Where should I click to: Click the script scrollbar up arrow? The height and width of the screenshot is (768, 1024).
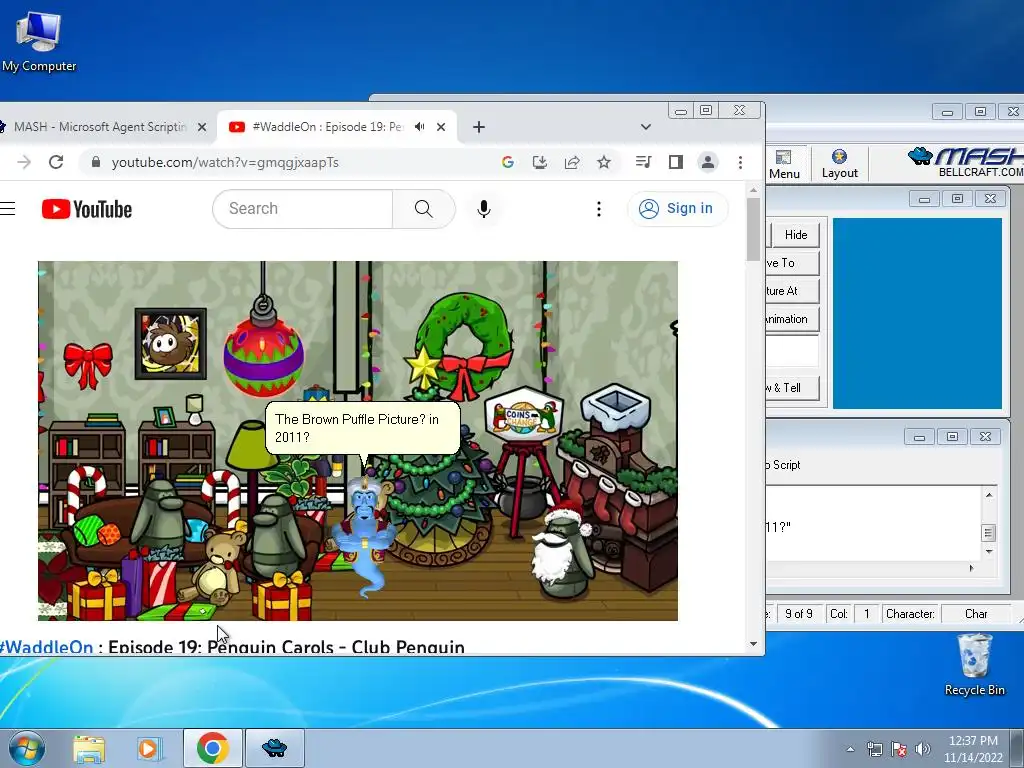[x=989, y=495]
